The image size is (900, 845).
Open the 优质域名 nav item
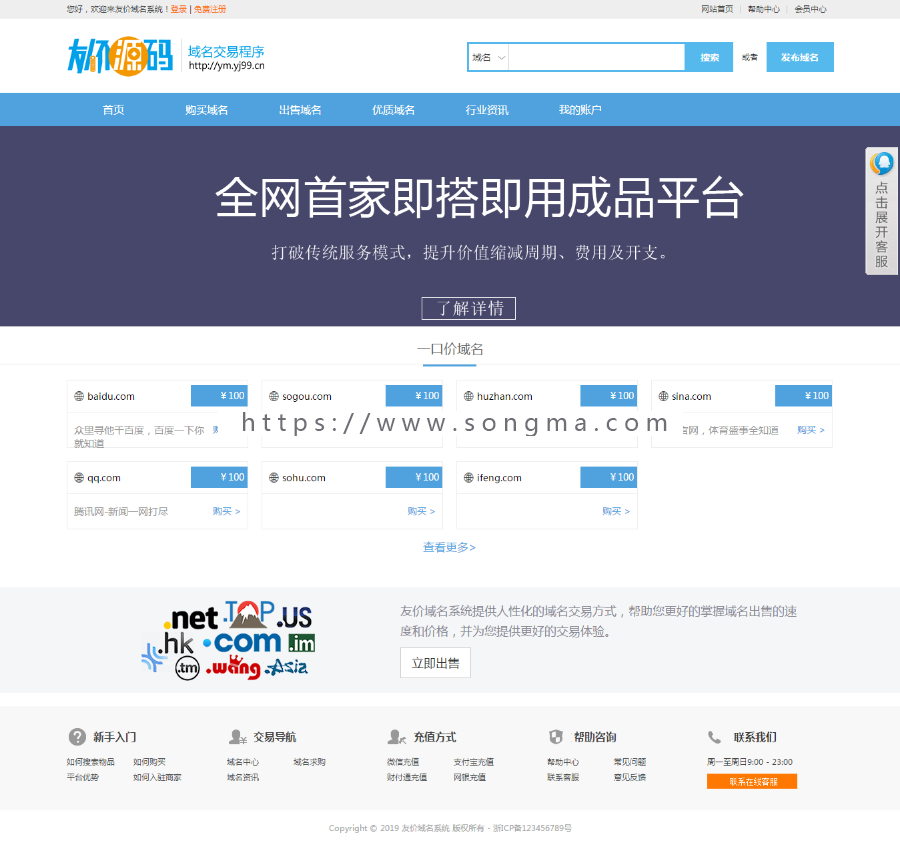394,110
